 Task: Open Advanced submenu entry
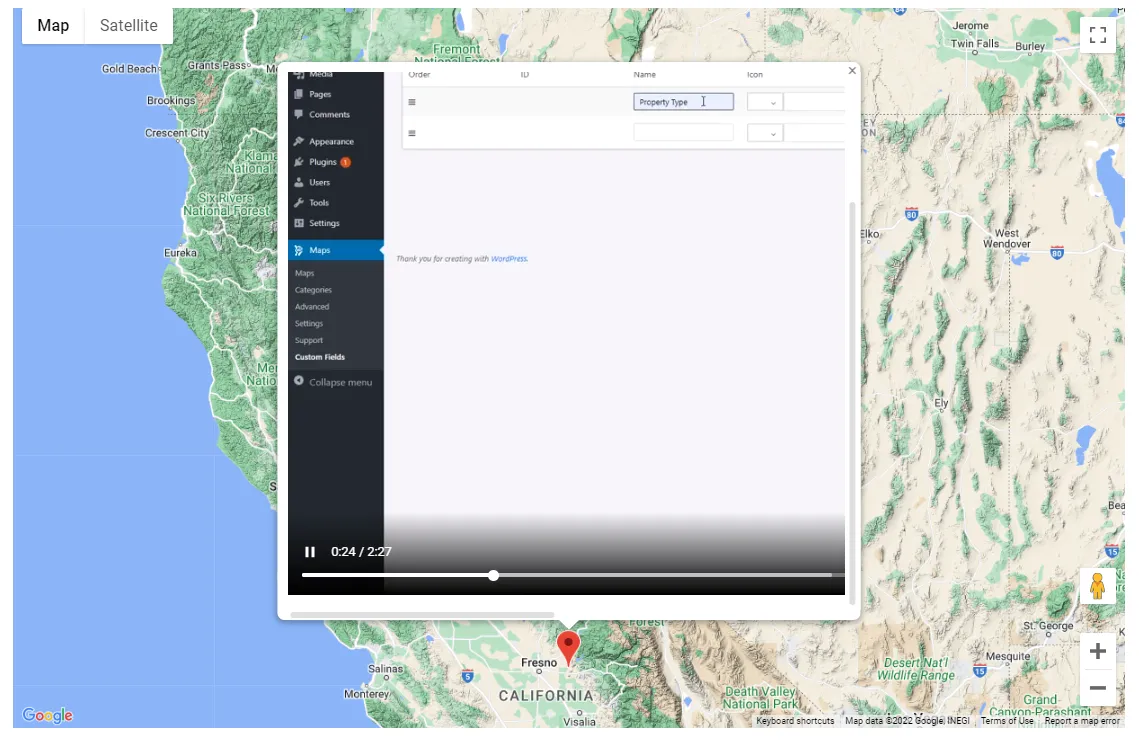tap(312, 307)
